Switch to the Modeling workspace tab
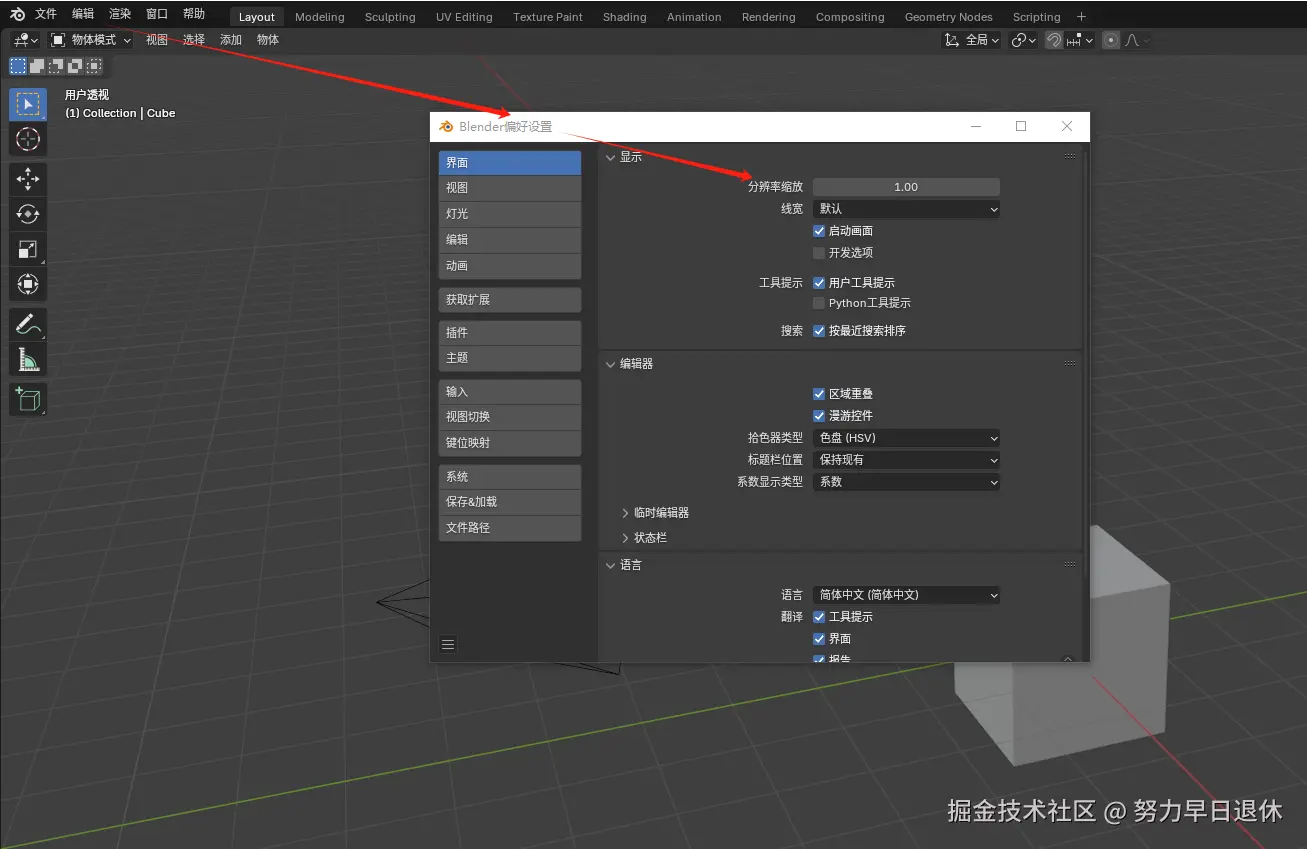 tap(319, 17)
